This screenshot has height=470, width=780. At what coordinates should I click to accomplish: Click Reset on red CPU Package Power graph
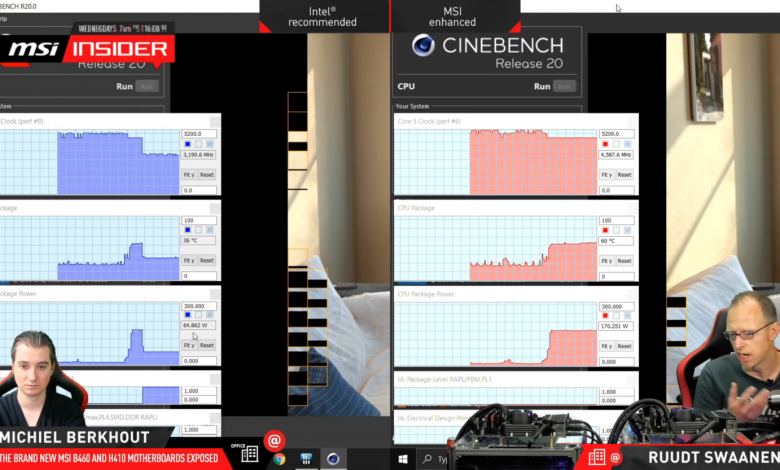pyautogui.click(x=625, y=346)
